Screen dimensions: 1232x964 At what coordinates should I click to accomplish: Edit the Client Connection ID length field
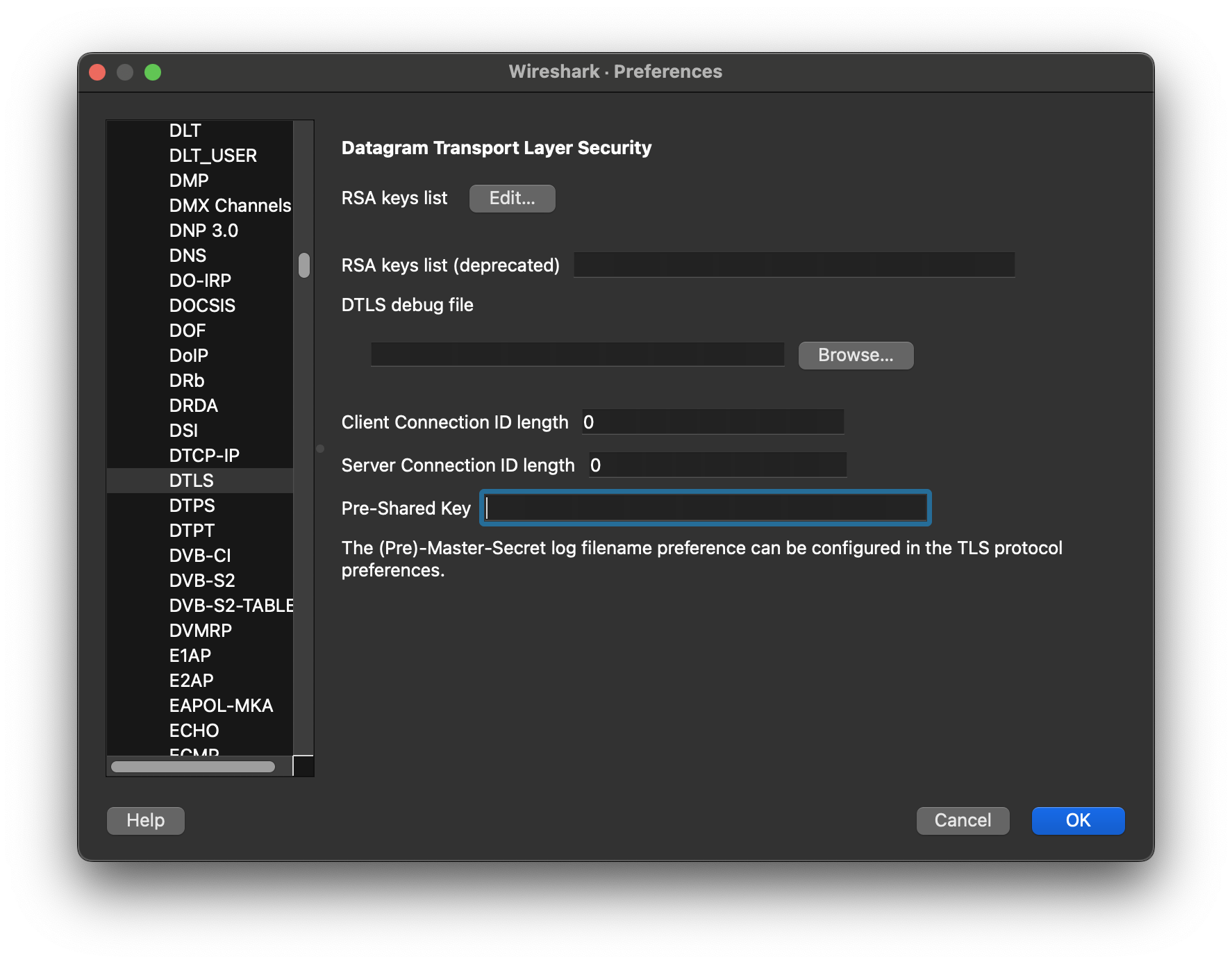coord(713,422)
